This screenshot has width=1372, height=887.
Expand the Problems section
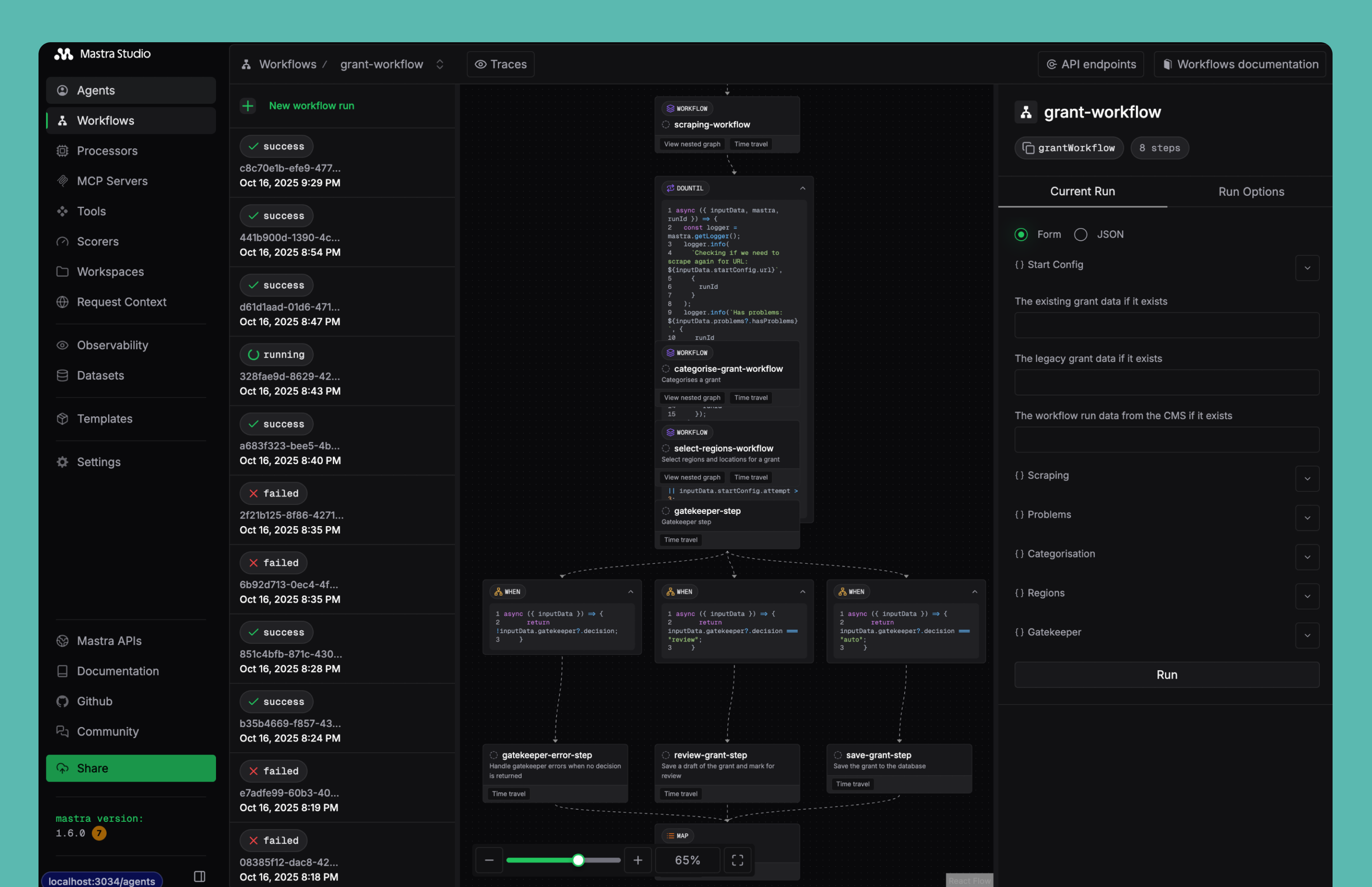(1307, 518)
